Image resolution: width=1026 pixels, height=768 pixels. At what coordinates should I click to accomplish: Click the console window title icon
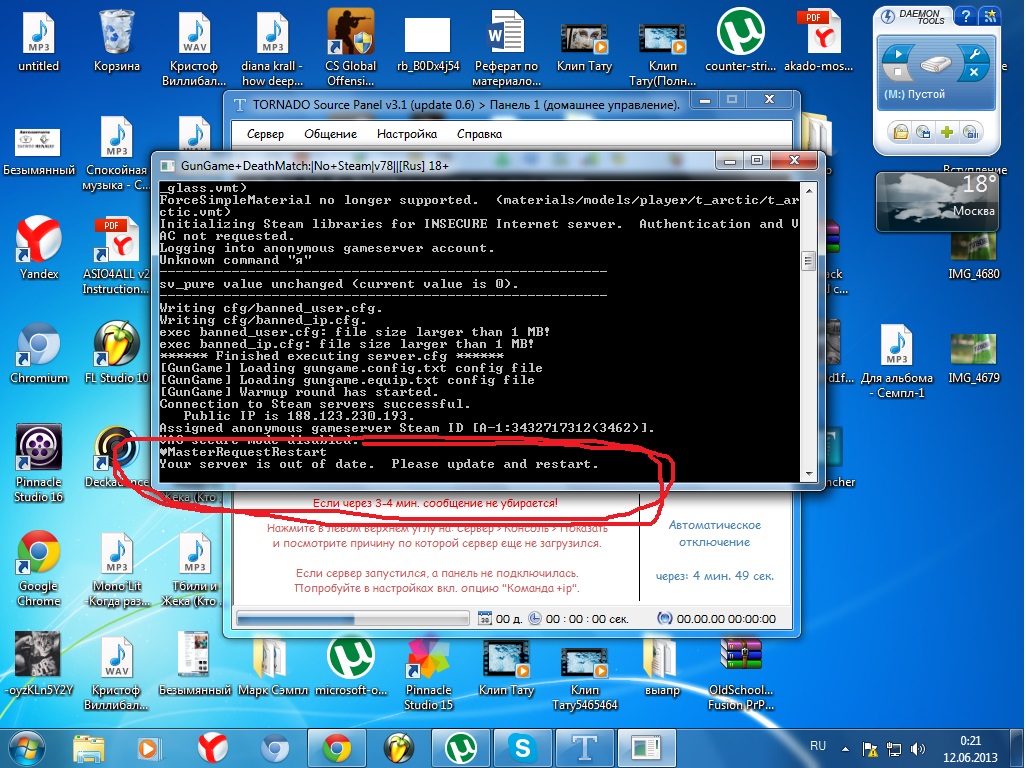[168, 166]
